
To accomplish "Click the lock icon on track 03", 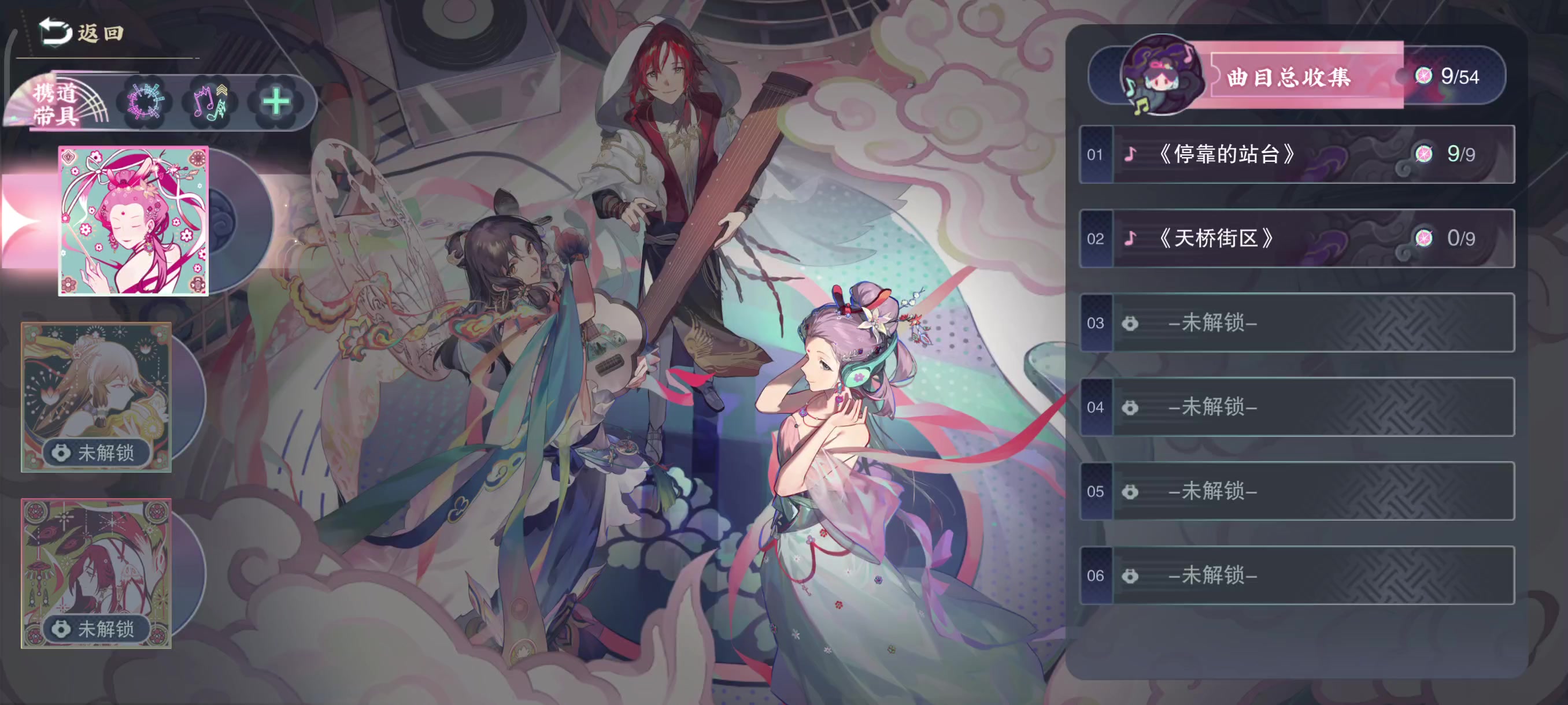I will click(1130, 323).
